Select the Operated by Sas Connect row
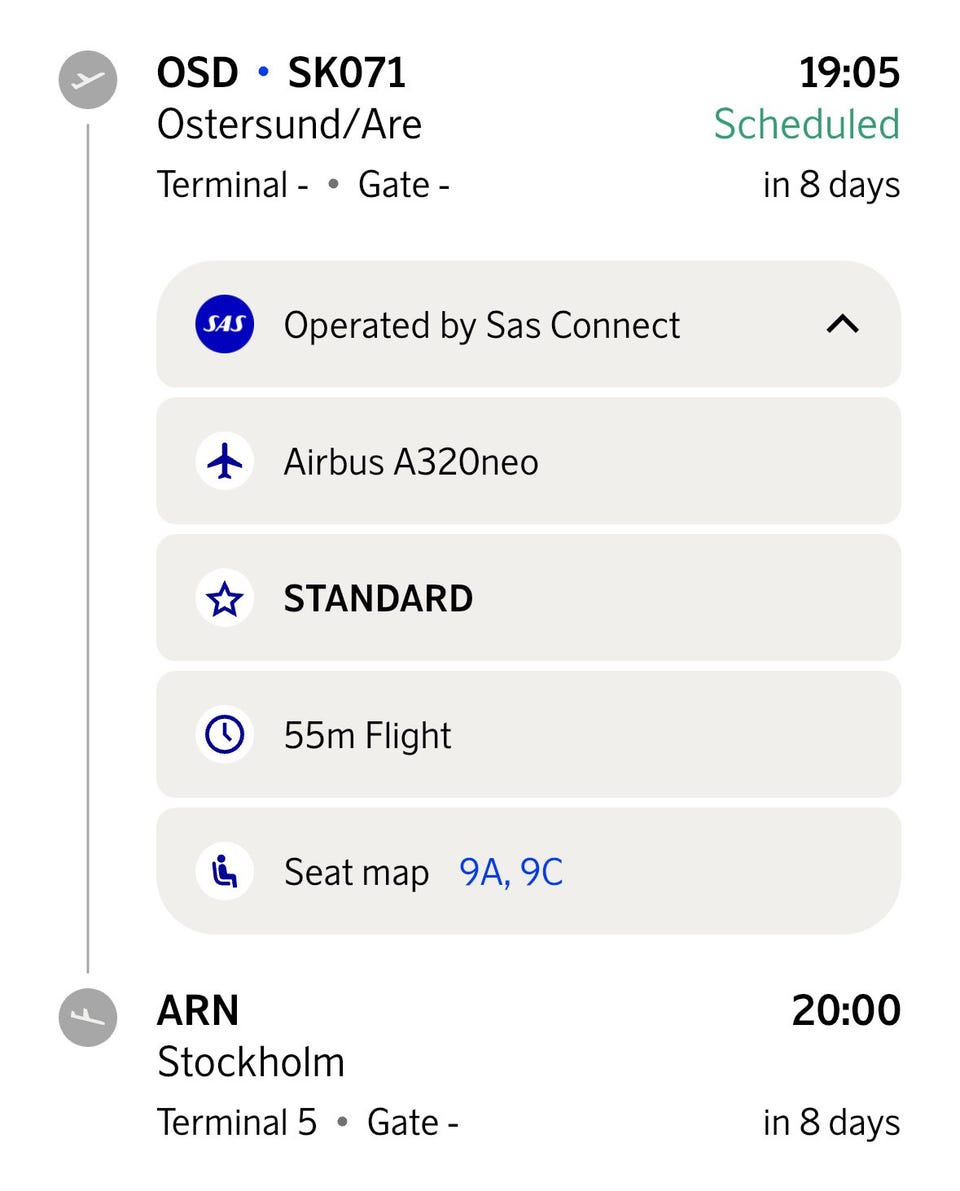This screenshot has width=960, height=1191. [482, 325]
